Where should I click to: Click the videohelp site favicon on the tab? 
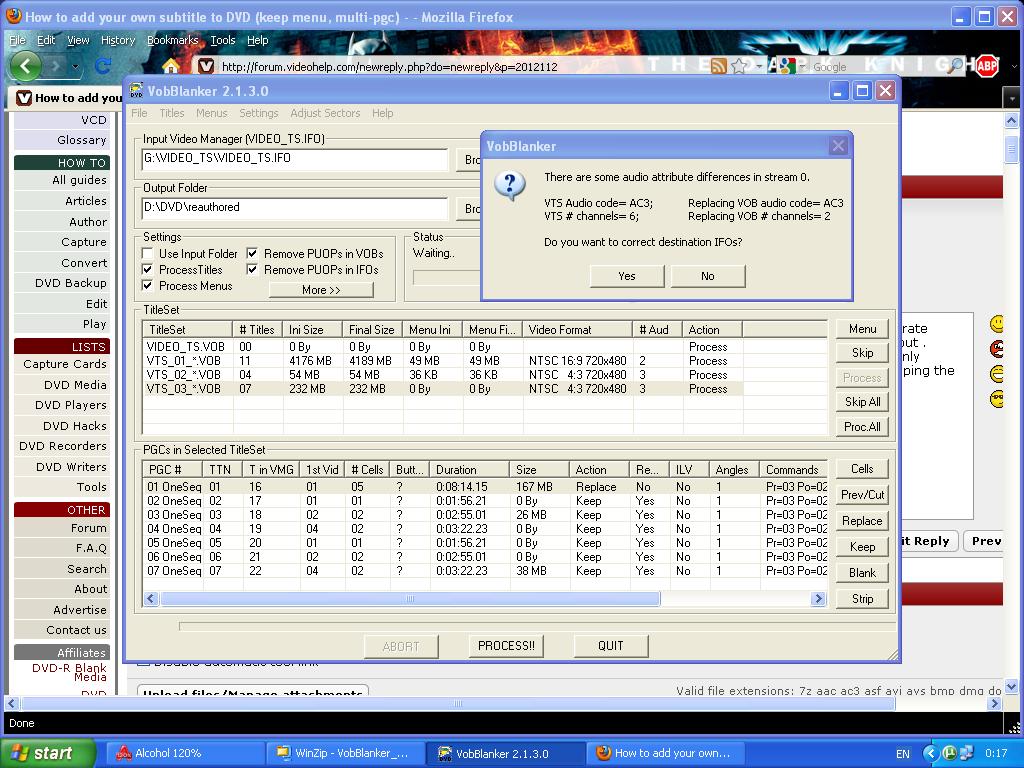pyautogui.click(x=24, y=98)
